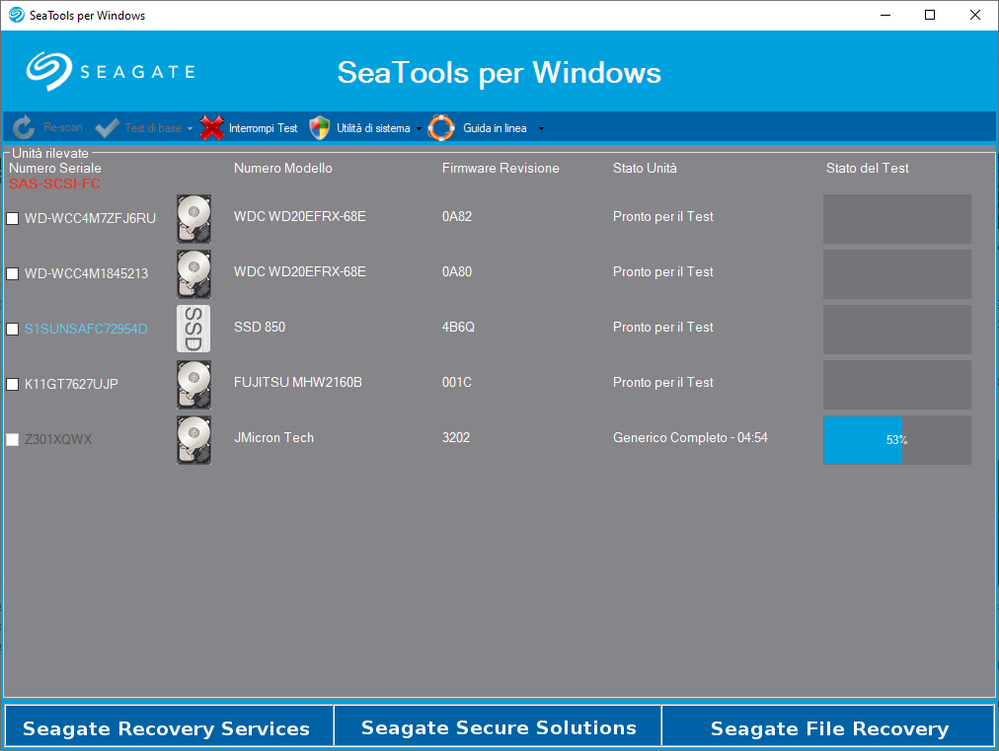This screenshot has height=751, width=999.
Task: Tick the K11GT7627UJP drive checkbox
Action: [12, 384]
